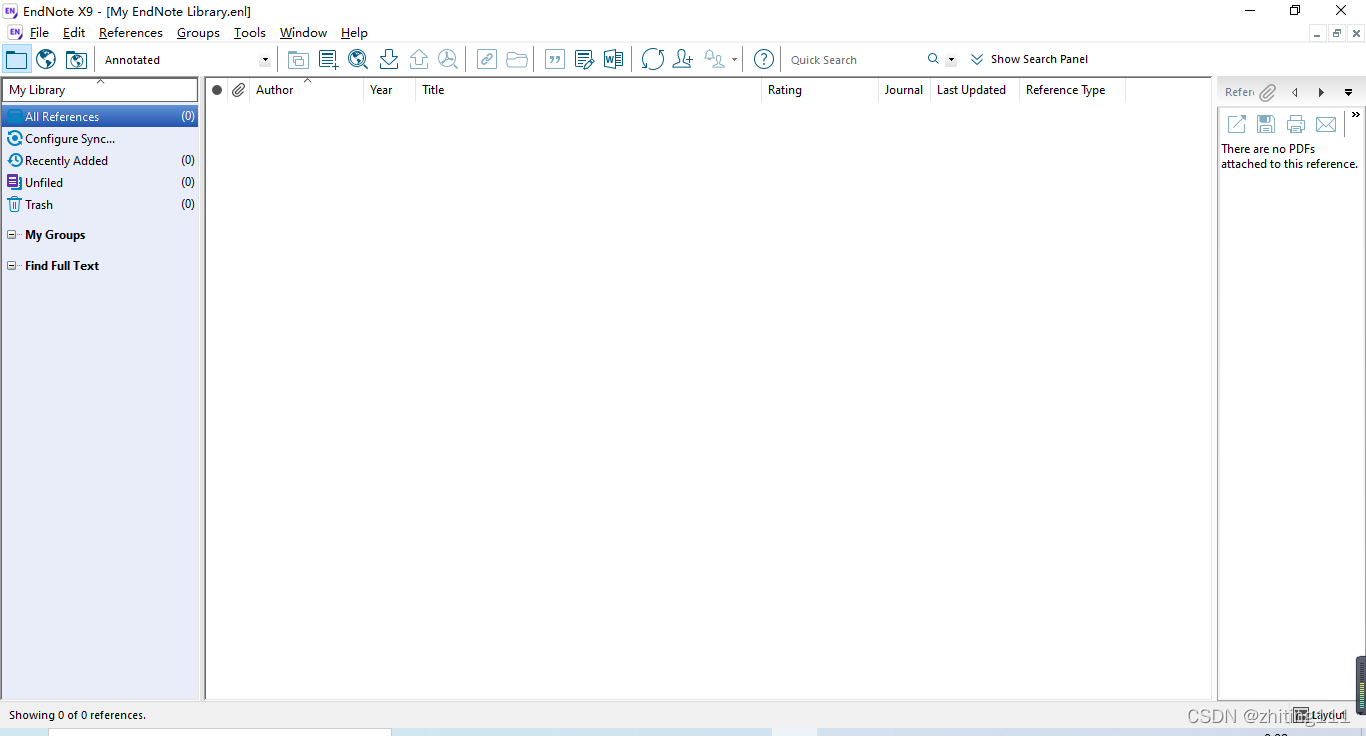Select the Unfiled group
Viewport: 1366px width, 736px height.
[100, 182]
